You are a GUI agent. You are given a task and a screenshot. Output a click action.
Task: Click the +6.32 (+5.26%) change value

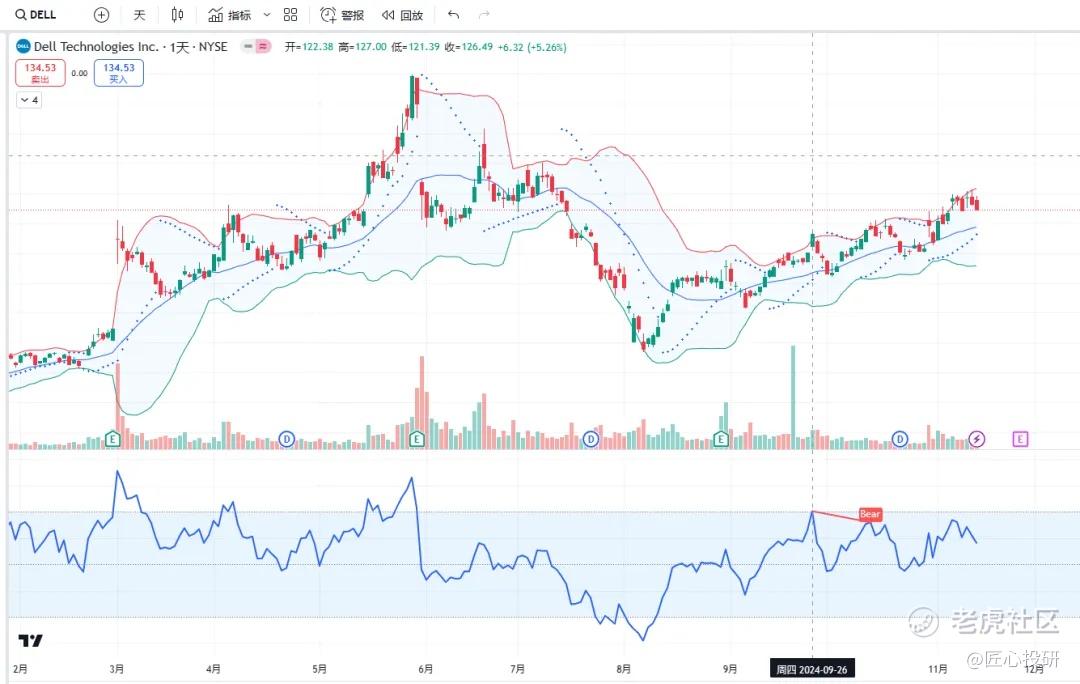532,47
